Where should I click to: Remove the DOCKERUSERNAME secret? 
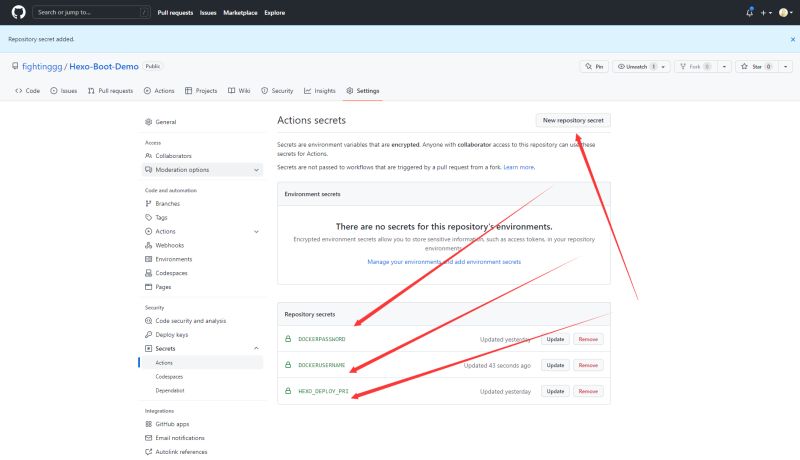pyautogui.click(x=588, y=365)
